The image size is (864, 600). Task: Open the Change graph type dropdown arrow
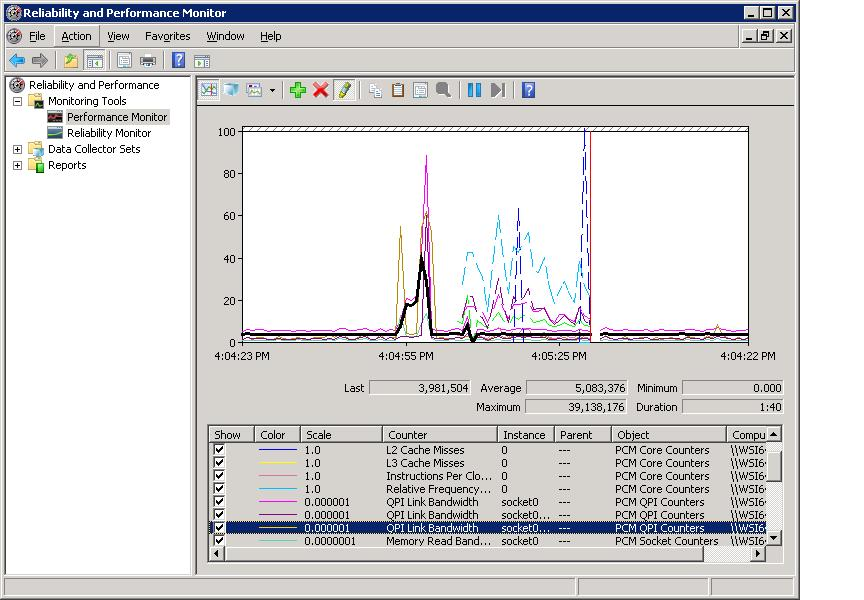point(272,90)
